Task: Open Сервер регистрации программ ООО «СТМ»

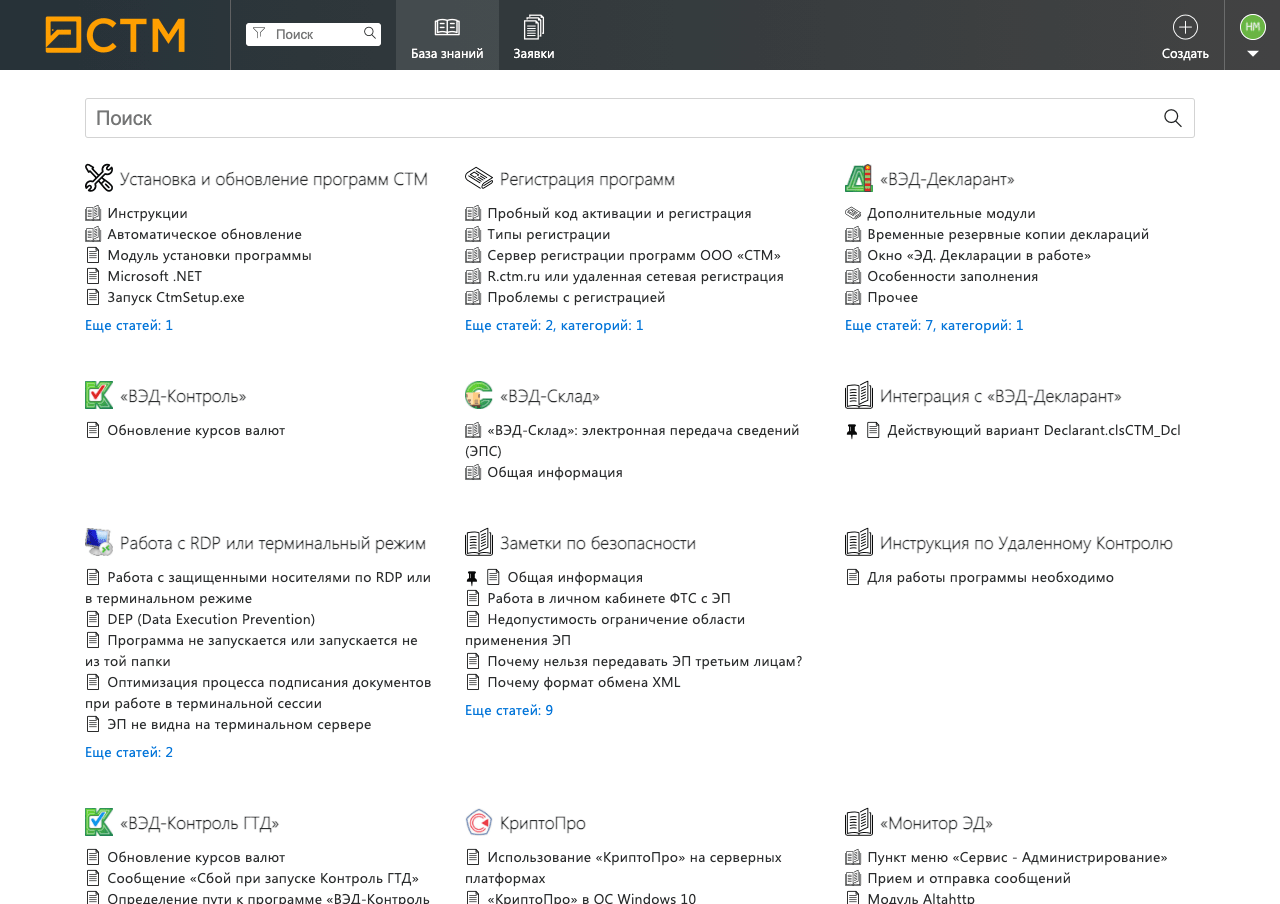Action: [x=634, y=255]
